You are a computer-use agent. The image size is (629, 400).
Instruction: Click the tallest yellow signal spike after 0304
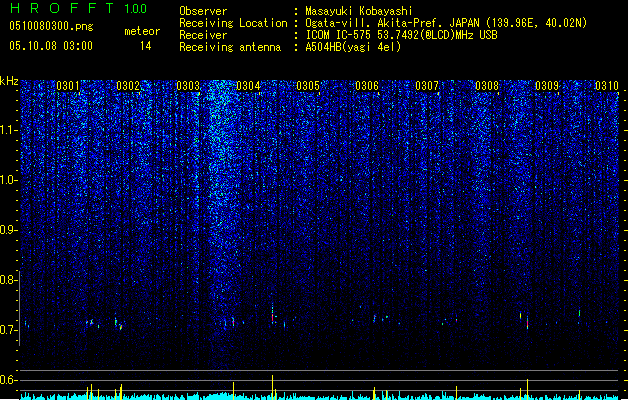272,387
